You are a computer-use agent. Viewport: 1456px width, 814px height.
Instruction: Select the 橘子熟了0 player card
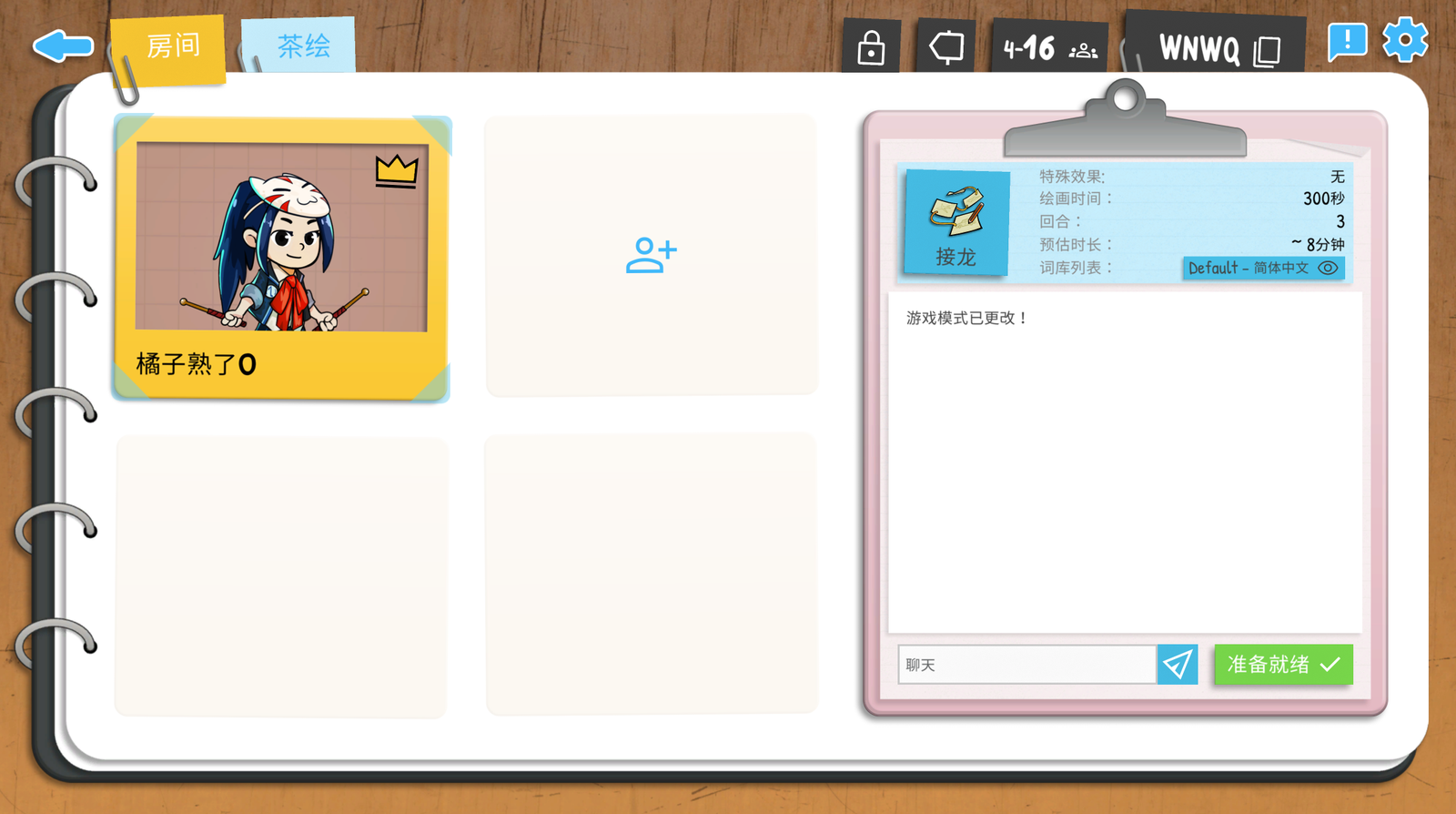point(281,259)
